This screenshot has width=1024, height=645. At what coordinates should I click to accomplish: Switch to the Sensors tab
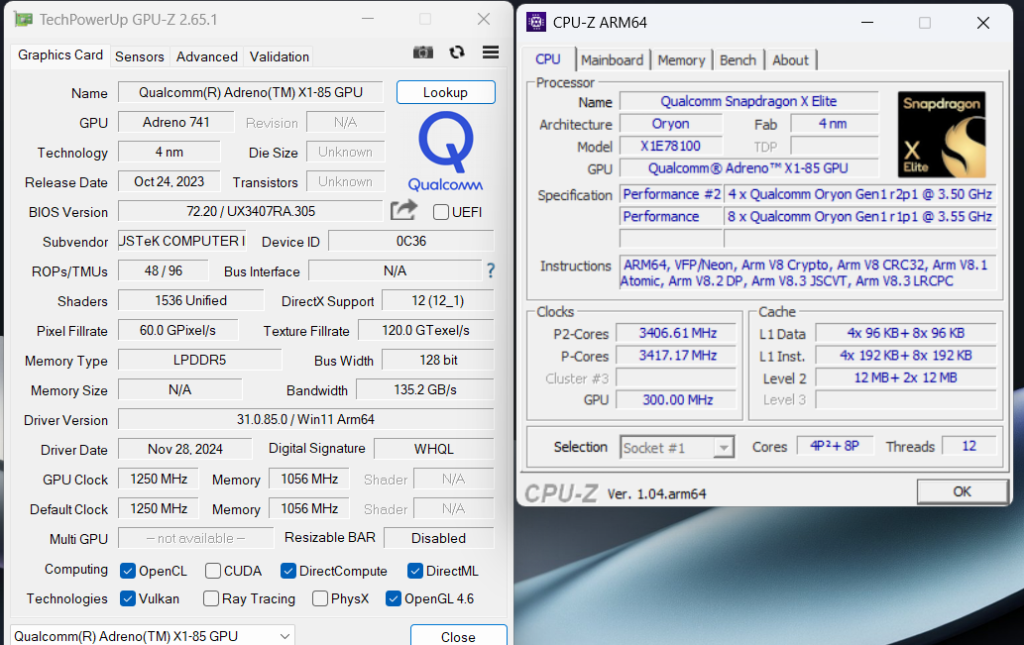(139, 57)
